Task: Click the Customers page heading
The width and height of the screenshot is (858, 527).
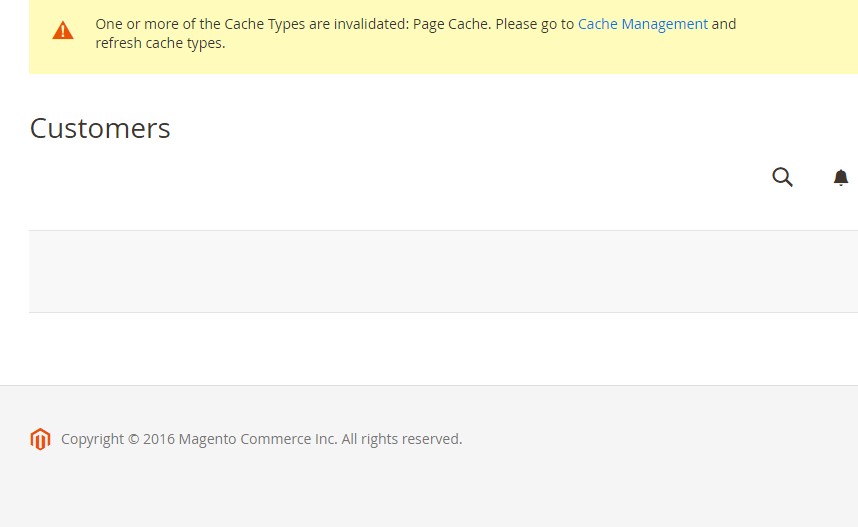Action: tap(100, 129)
